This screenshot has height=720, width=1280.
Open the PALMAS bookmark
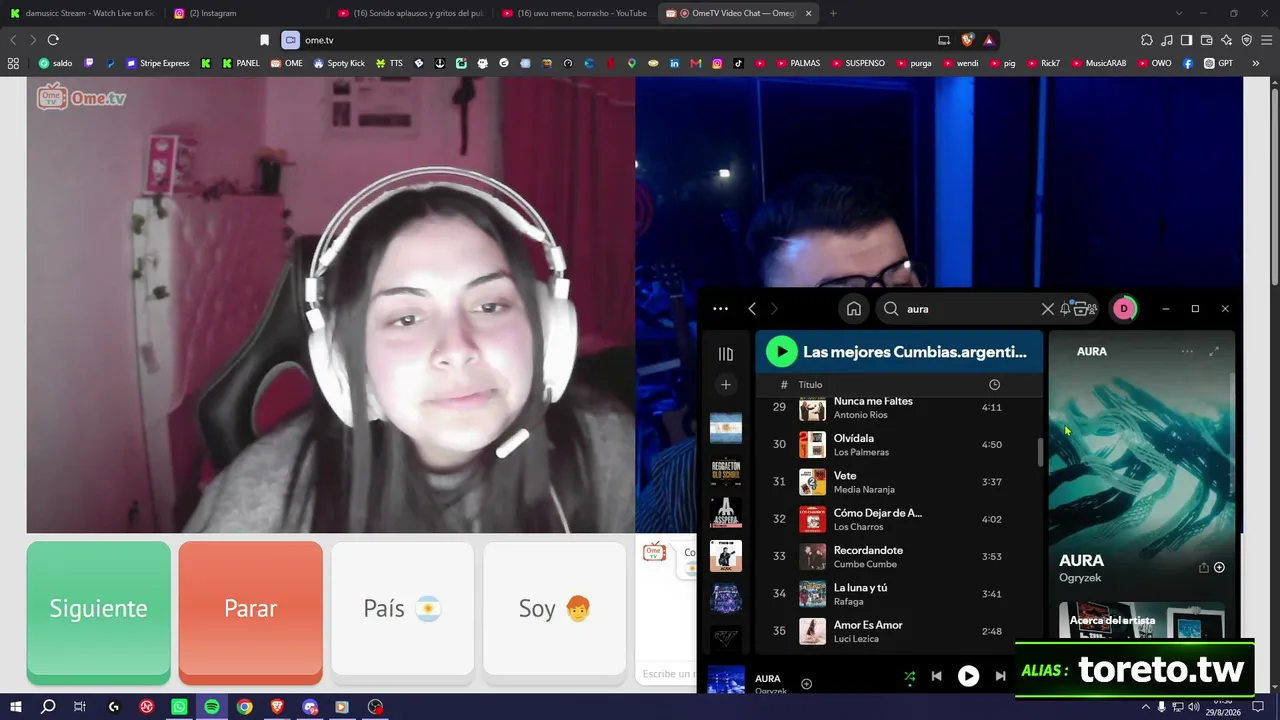[x=798, y=63]
